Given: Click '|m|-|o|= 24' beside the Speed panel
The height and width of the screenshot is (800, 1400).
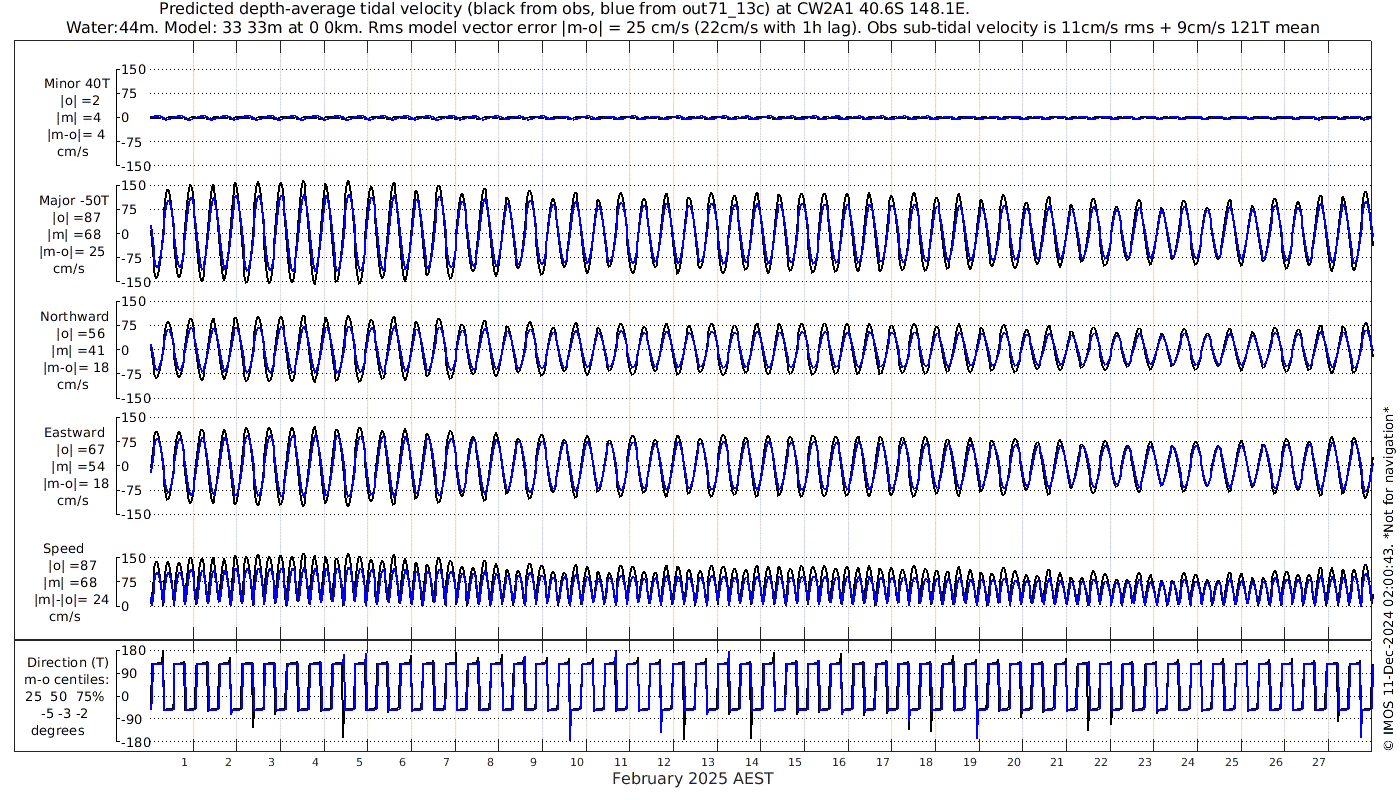Looking at the screenshot, I should (70, 599).
